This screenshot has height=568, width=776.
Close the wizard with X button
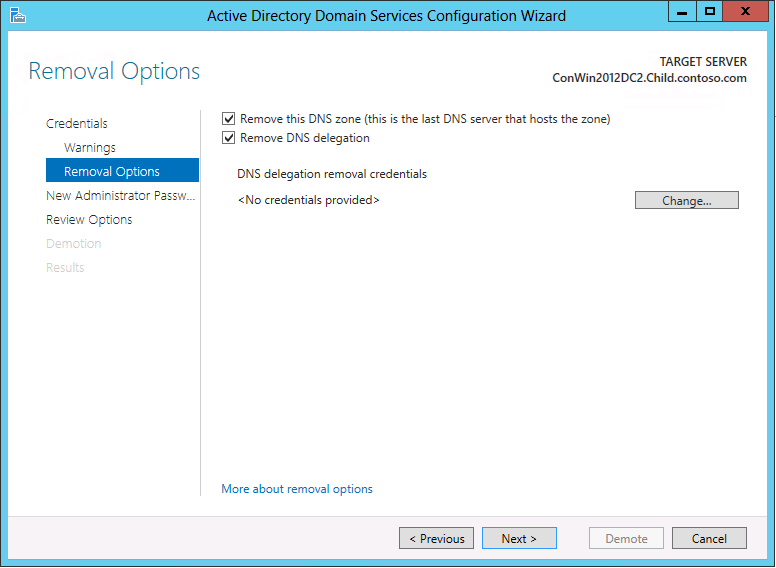745,11
